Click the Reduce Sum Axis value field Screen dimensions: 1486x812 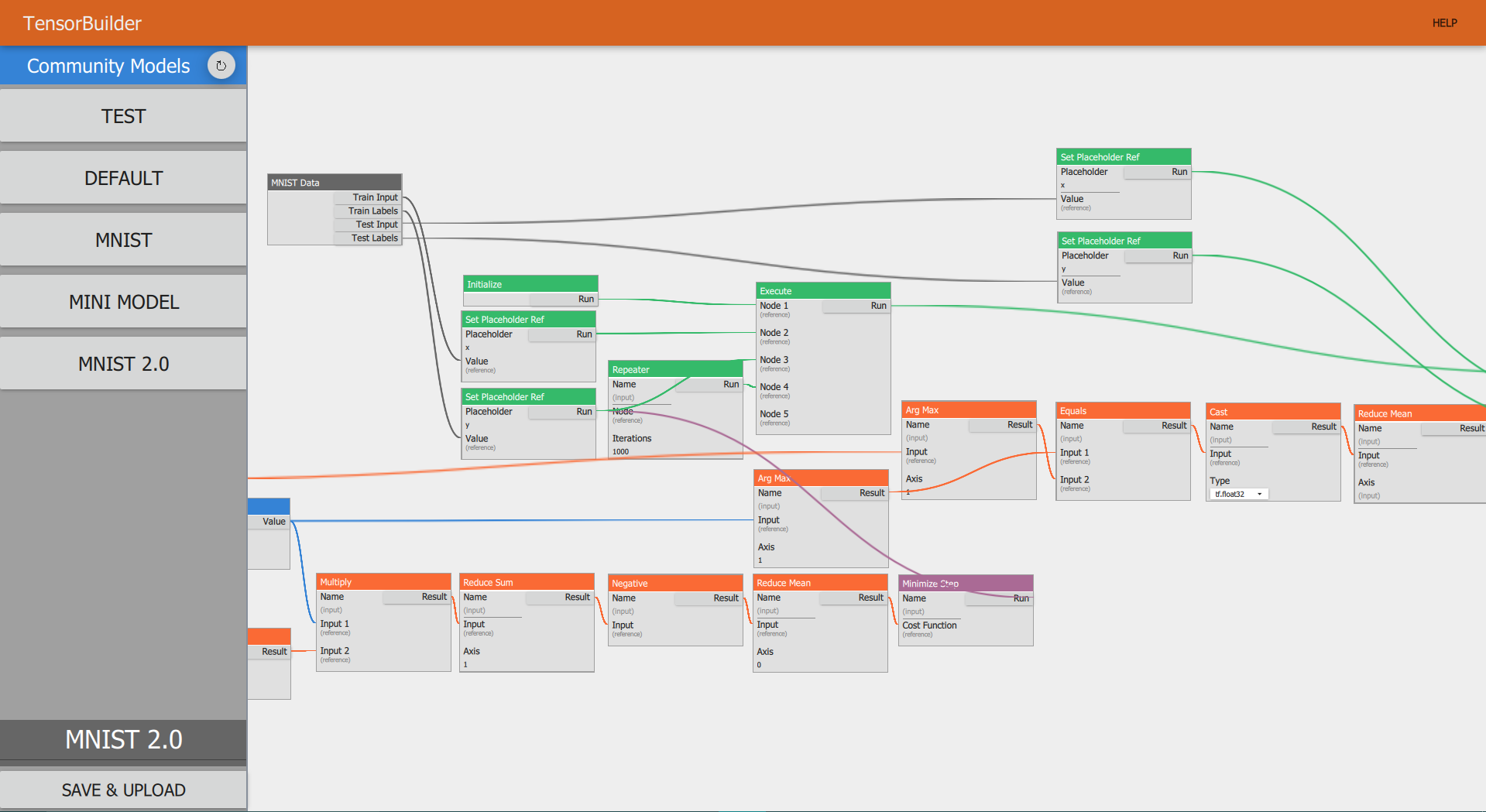tap(492, 664)
